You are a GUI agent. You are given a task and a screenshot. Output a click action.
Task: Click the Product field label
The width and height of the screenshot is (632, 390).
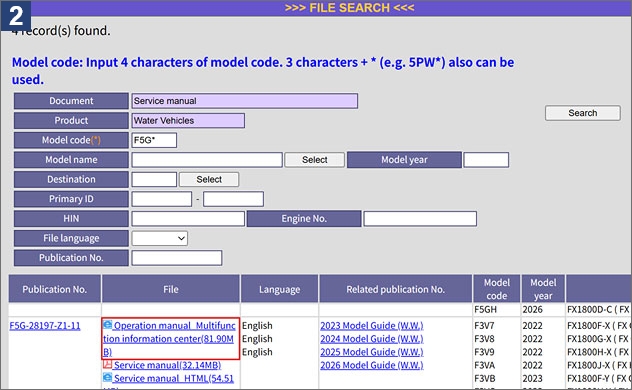(x=71, y=120)
